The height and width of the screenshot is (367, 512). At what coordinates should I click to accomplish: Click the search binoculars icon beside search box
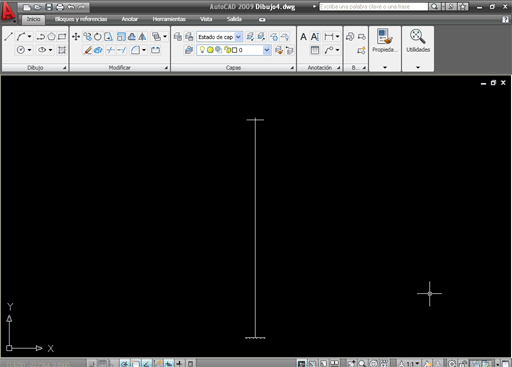tap(434, 7)
